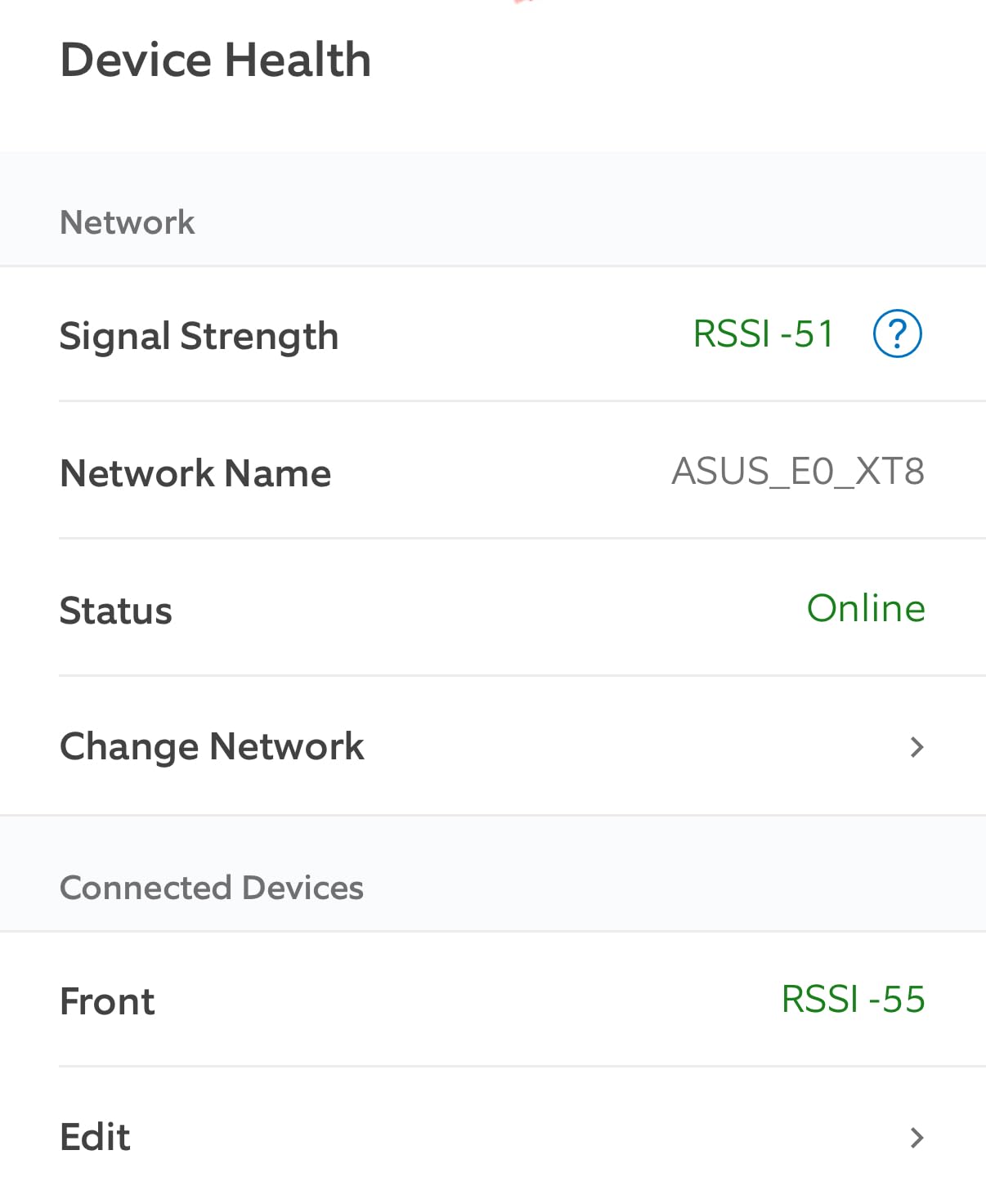Click the ASUS_E0_XT8 network name value
The height and width of the screenshot is (1204, 986).
tap(798, 472)
